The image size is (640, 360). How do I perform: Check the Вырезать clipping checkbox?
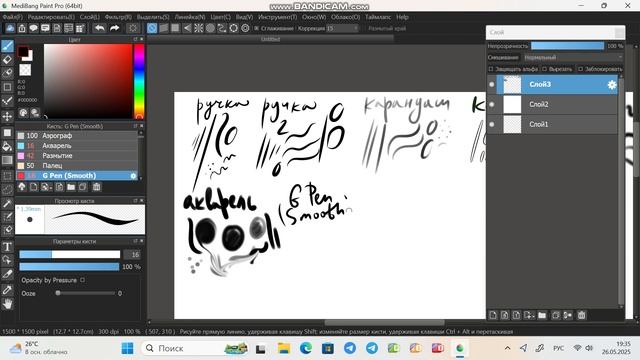544,69
